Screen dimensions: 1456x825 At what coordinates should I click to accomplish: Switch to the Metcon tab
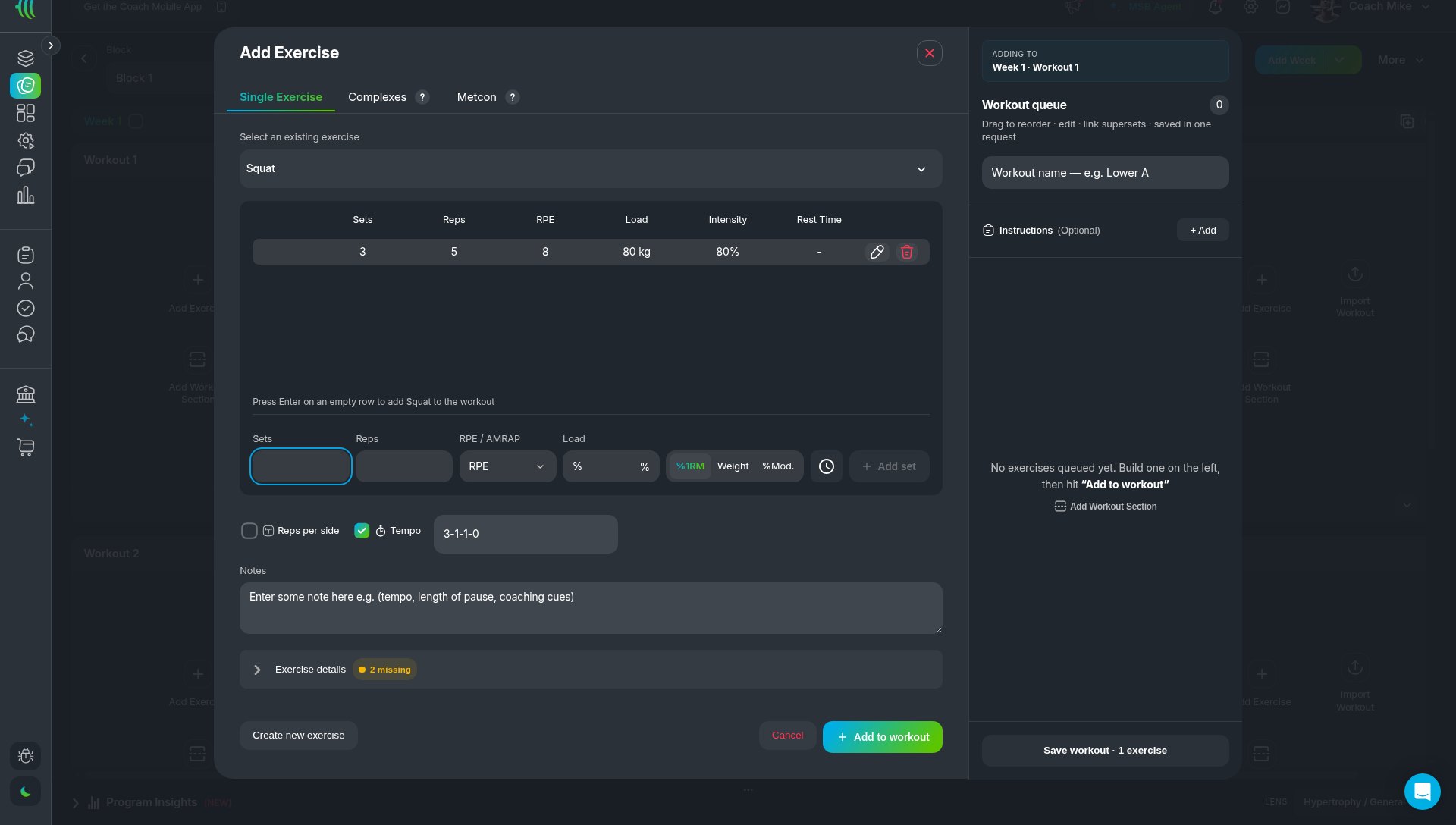tap(476, 97)
